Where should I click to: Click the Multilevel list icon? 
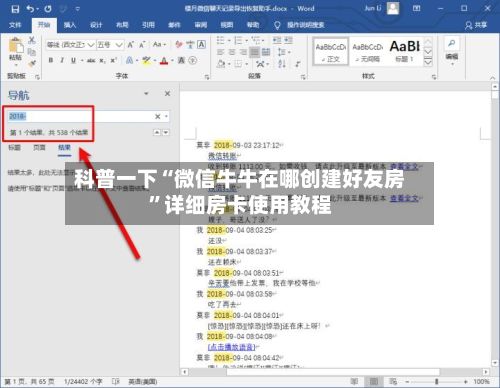click(x=256, y=40)
